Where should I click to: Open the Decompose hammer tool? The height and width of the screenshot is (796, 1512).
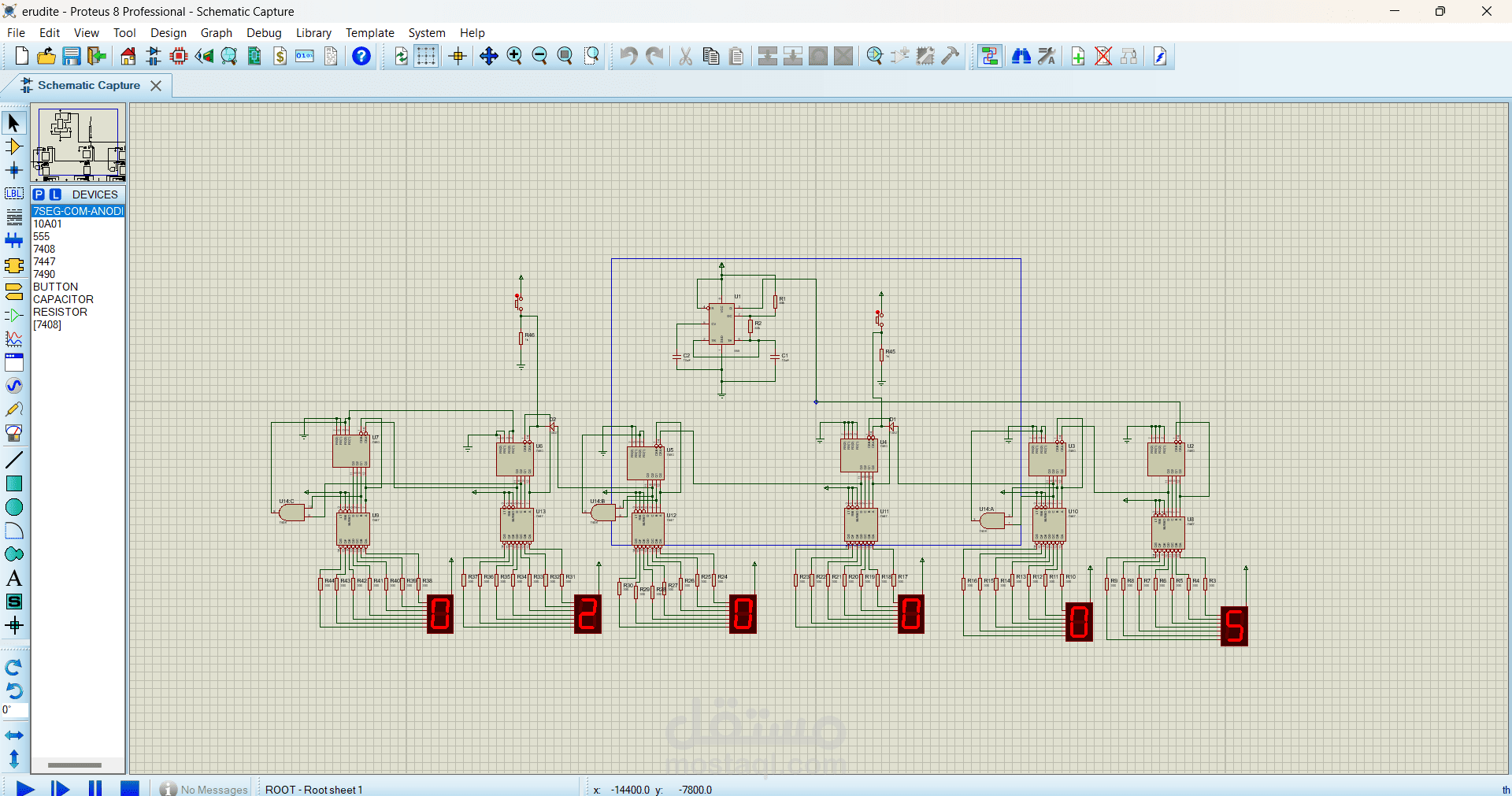click(x=951, y=56)
